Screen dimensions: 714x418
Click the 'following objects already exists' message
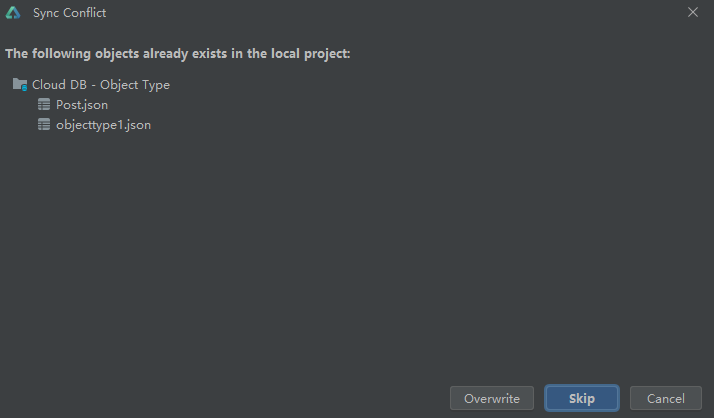(178, 53)
